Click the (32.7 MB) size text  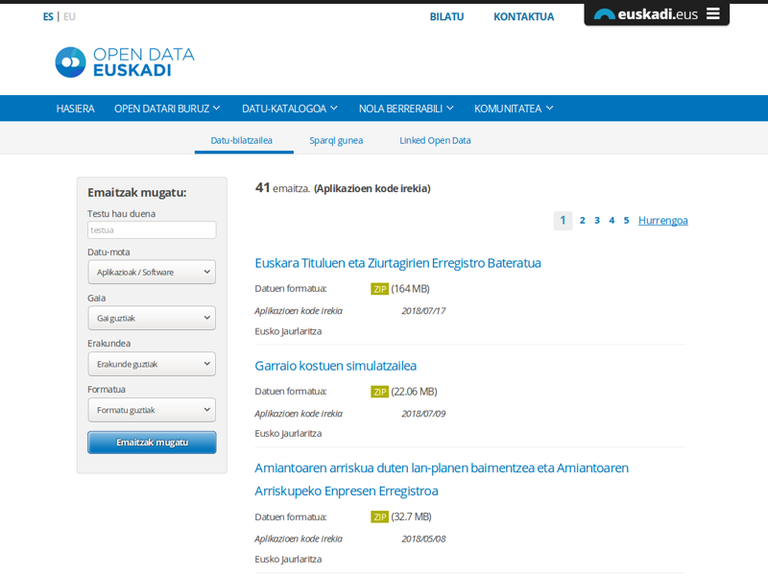pyautogui.click(x=411, y=517)
